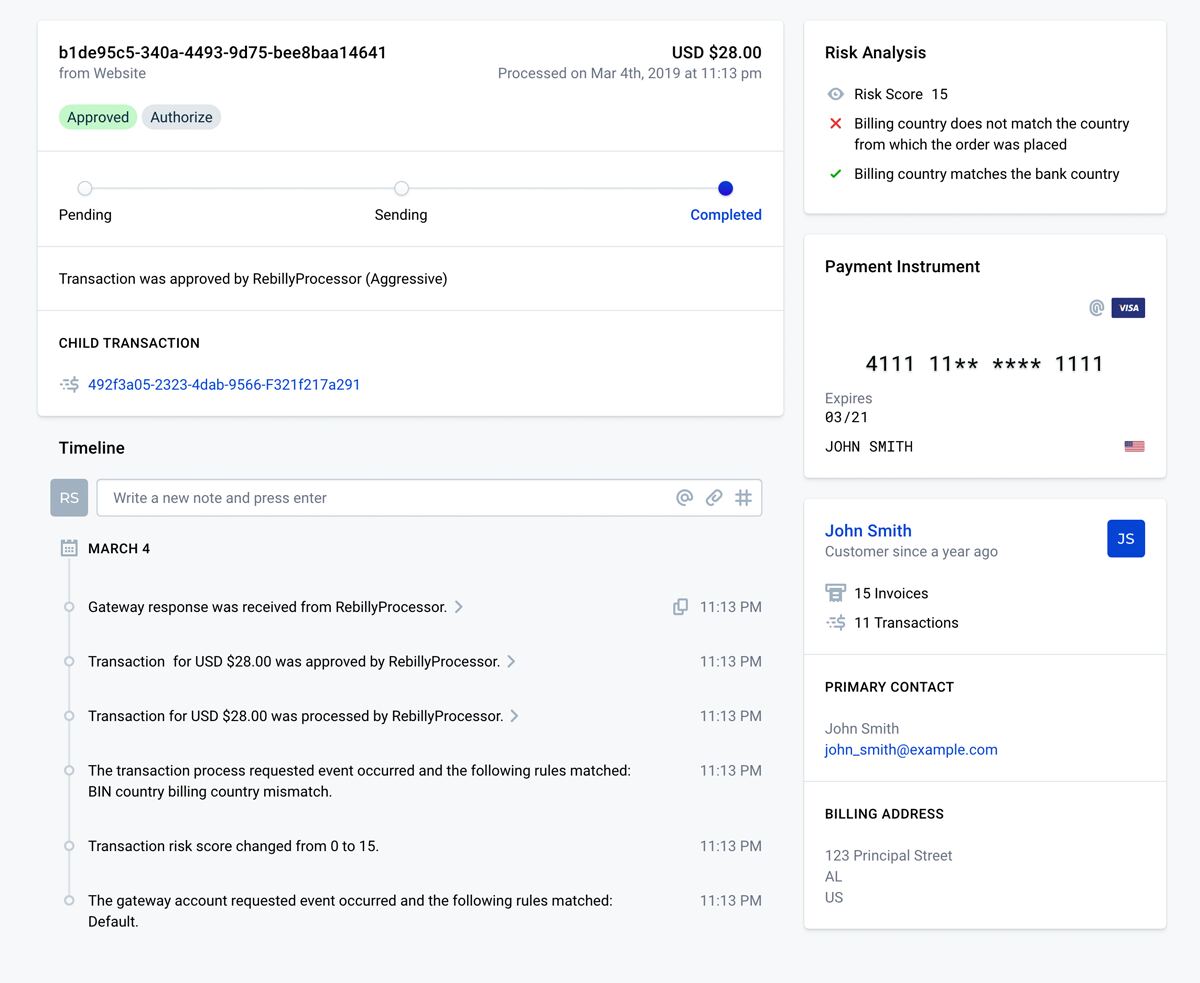Image resolution: width=1200 pixels, height=983 pixels.
Task: Click the US flag icon on card
Action: click(x=1134, y=447)
